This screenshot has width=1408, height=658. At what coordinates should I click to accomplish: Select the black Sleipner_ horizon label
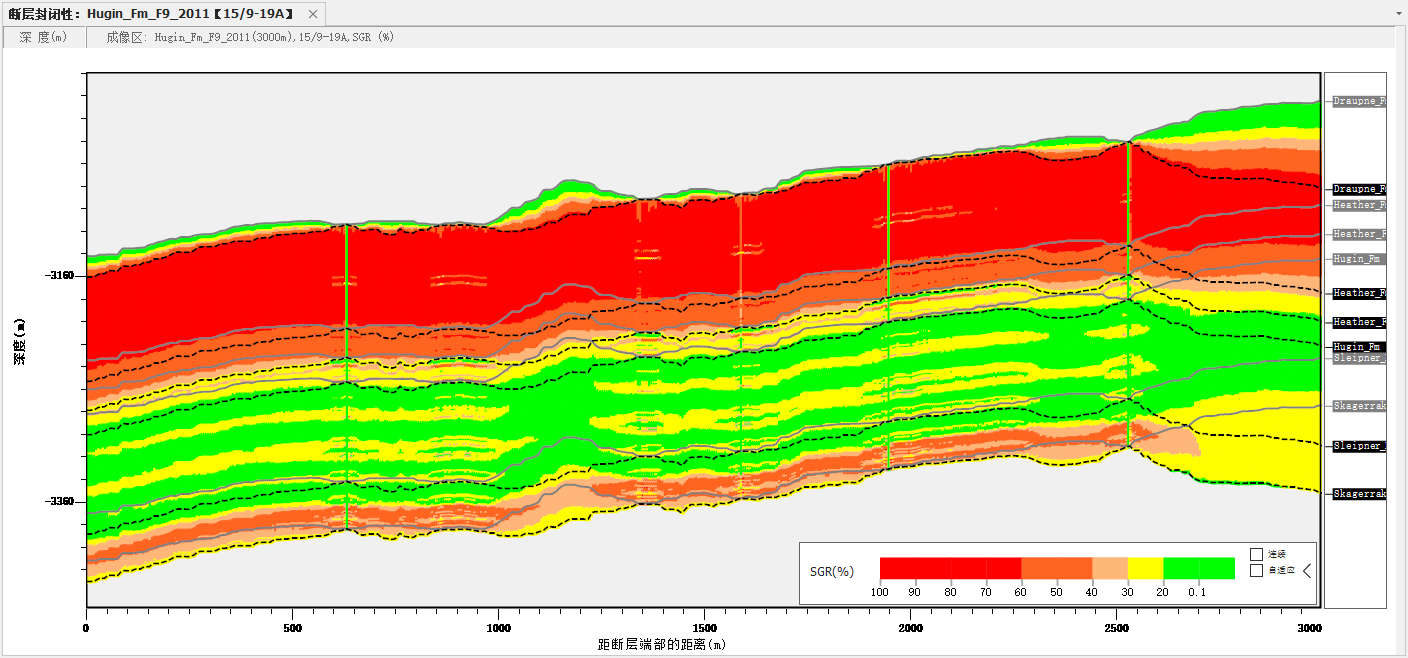(x=1359, y=446)
